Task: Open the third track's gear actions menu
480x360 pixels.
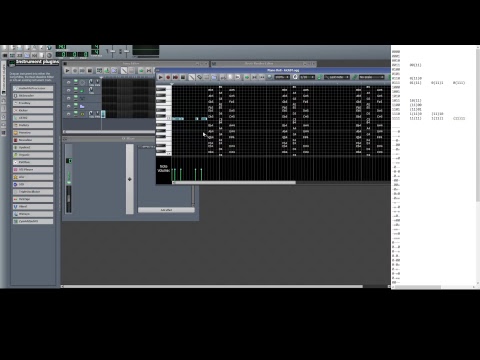Action: click(68, 98)
